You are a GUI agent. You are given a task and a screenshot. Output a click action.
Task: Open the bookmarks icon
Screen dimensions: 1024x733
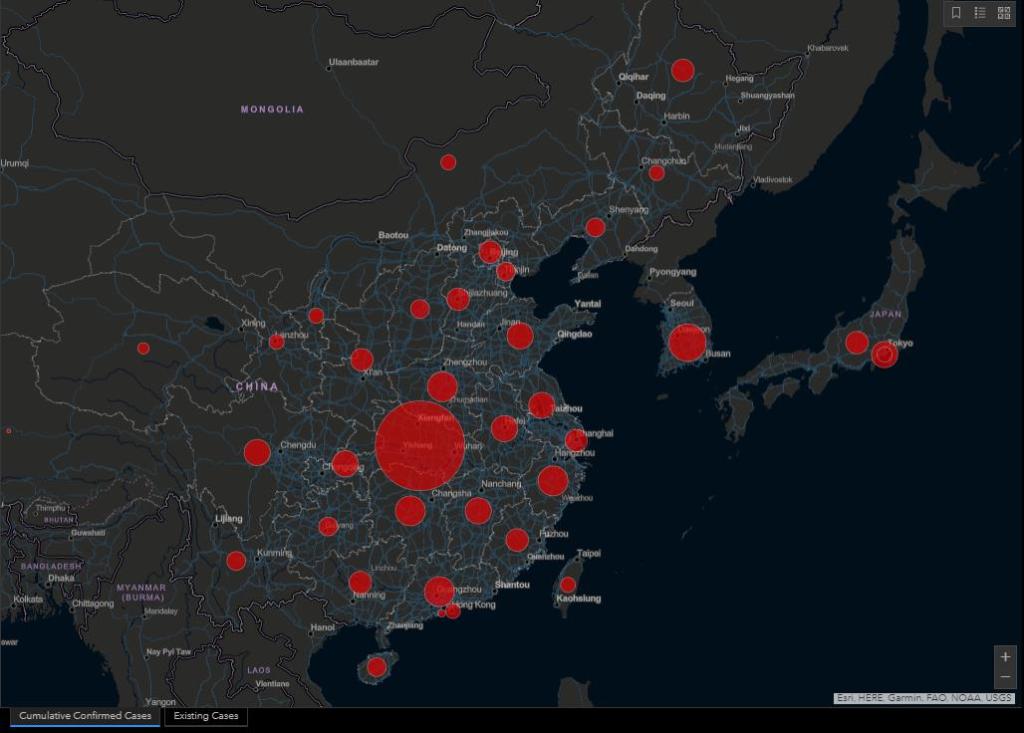pyautogui.click(x=956, y=13)
